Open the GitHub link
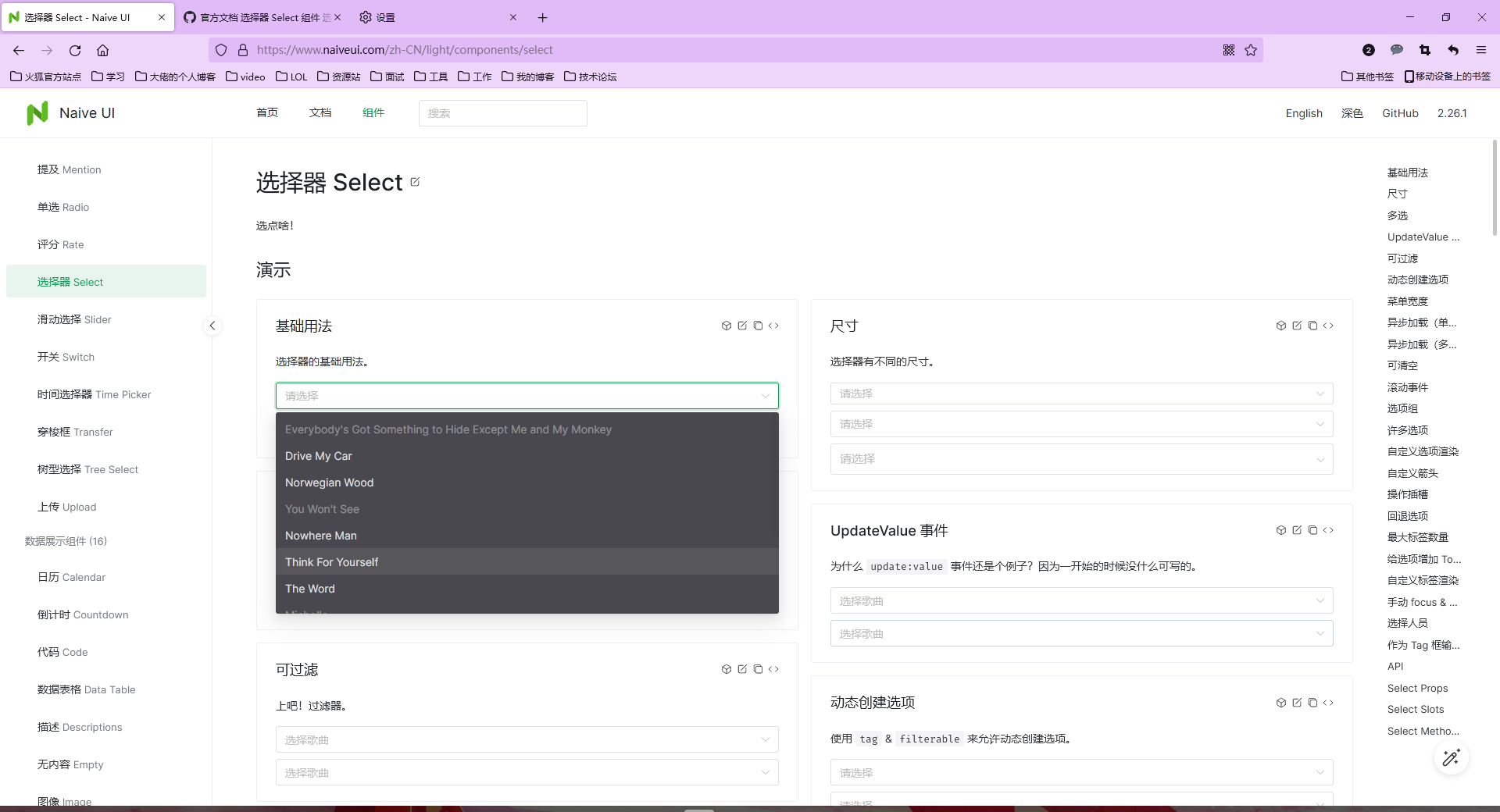Screen dimensions: 1500x812 [x=1400, y=113]
